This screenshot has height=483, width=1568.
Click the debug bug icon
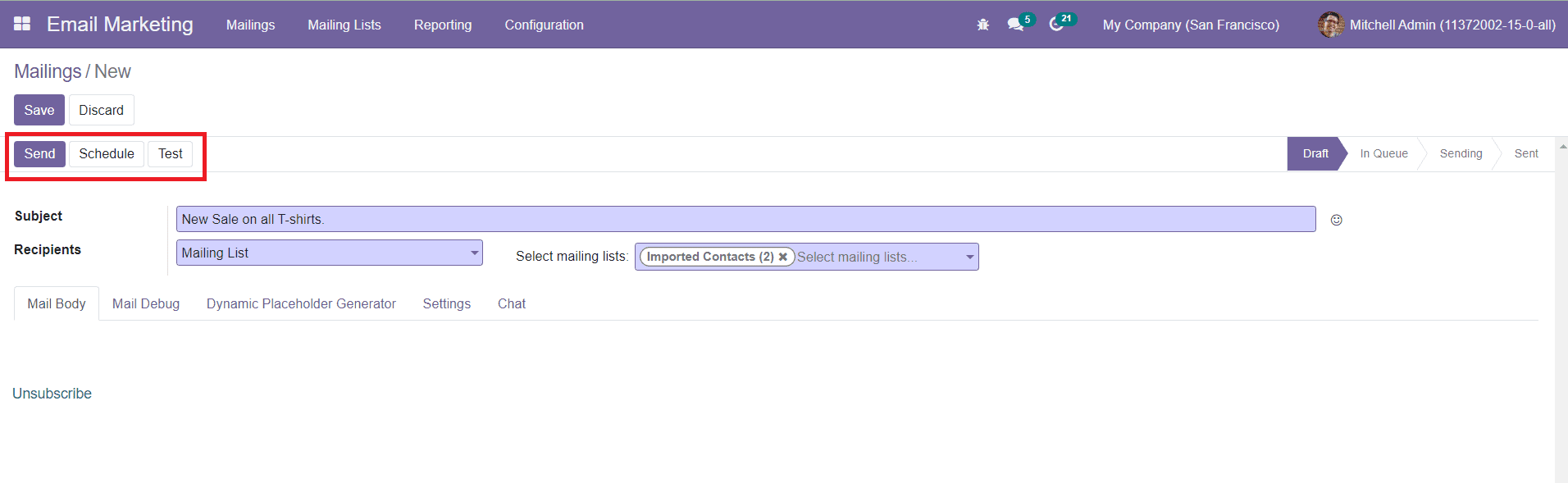pyautogui.click(x=982, y=25)
